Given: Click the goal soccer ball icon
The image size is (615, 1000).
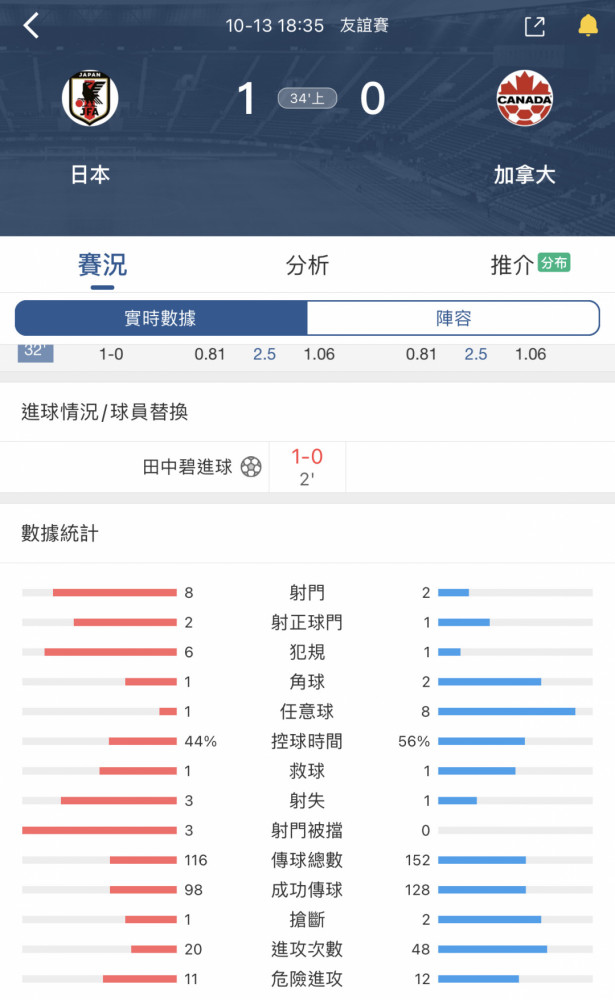Looking at the screenshot, I should click(x=251, y=467).
